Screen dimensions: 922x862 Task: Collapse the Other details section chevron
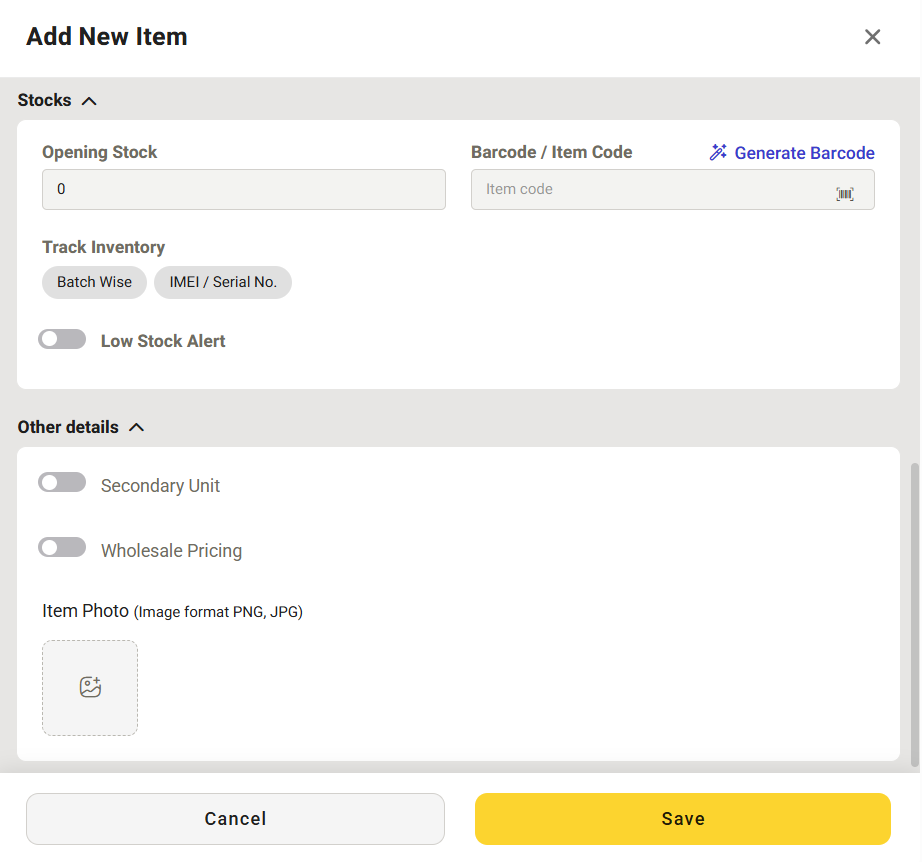pos(137,427)
